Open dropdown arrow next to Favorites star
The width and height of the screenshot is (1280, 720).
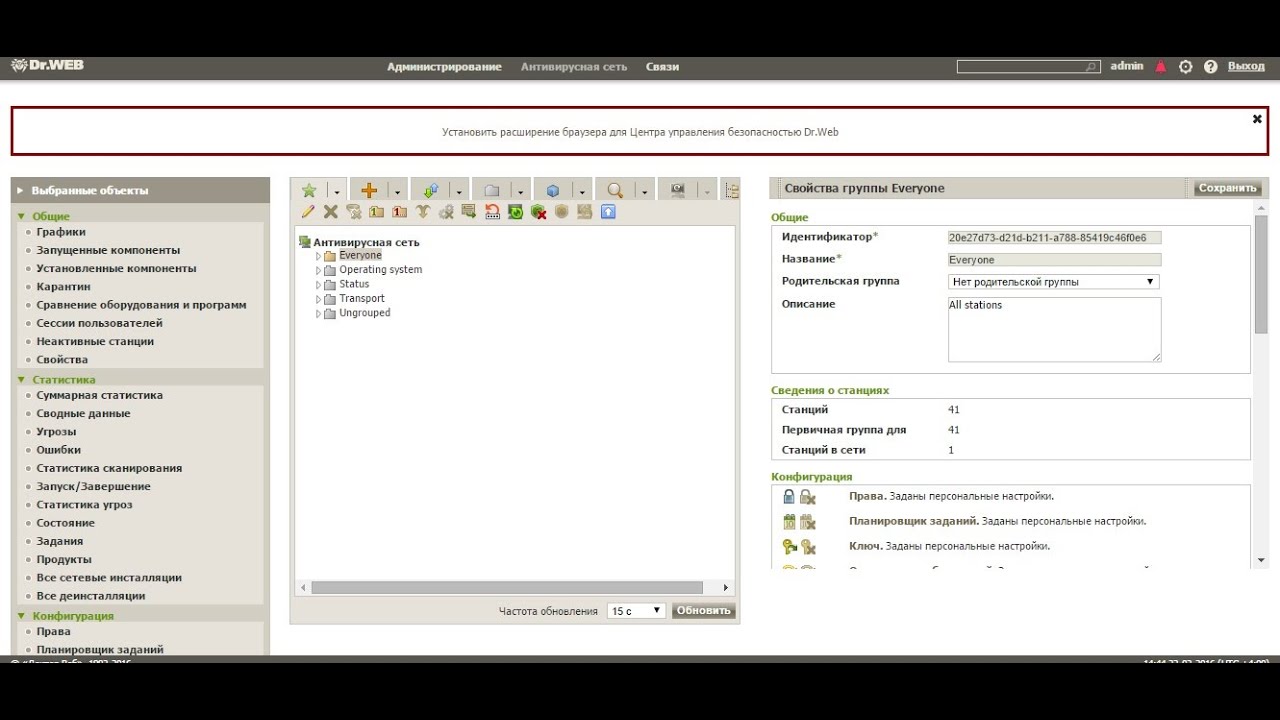click(x=337, y=192)
